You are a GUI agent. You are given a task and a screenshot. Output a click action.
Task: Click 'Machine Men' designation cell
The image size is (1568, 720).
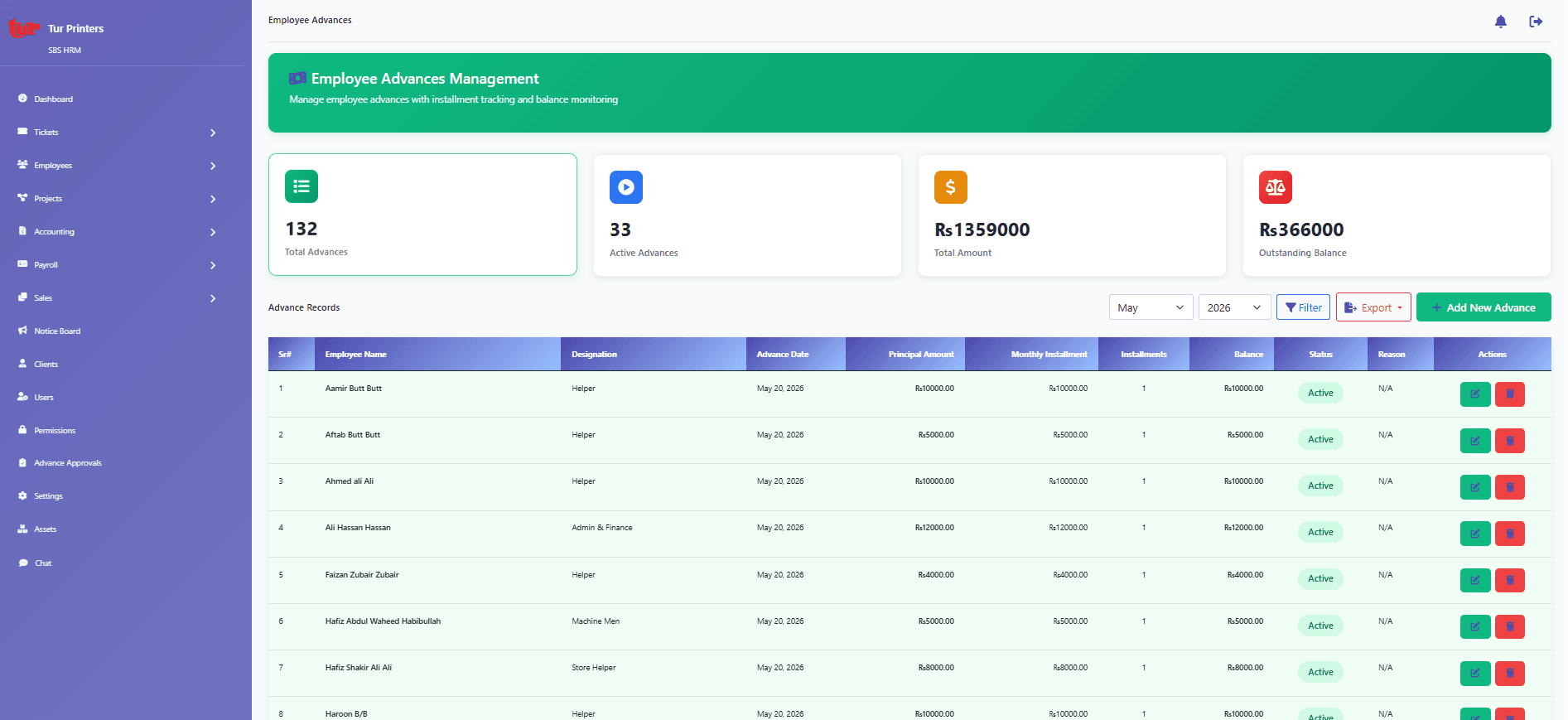(x=596, y=621)
